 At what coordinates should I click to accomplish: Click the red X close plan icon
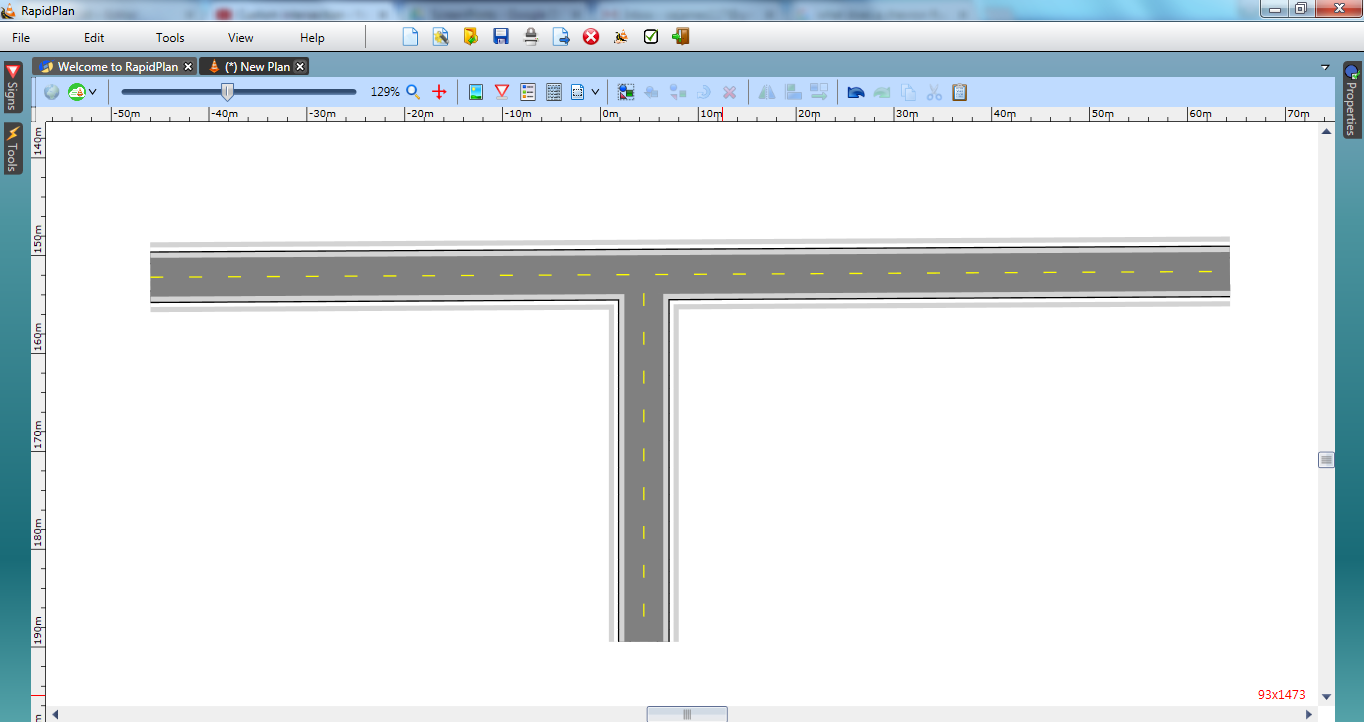click(x=591, y=37)
